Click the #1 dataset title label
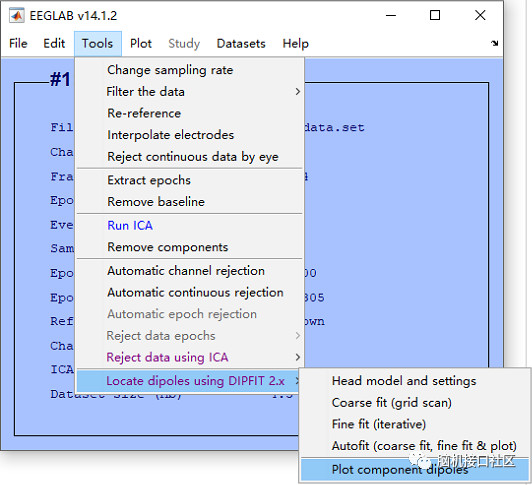532x485 pixels. [60, 79]
